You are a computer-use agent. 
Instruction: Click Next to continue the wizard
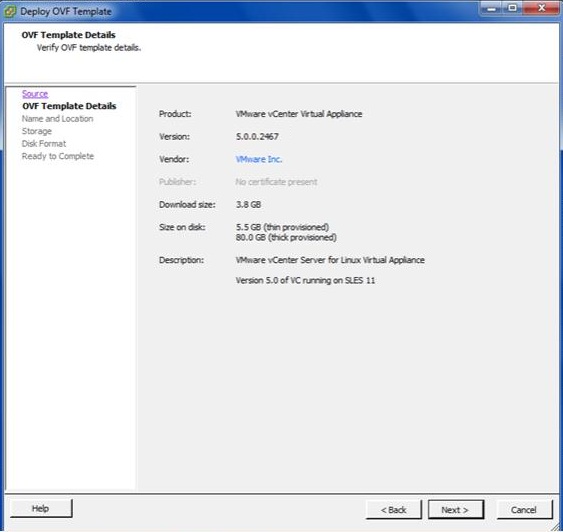coord(455,510)
